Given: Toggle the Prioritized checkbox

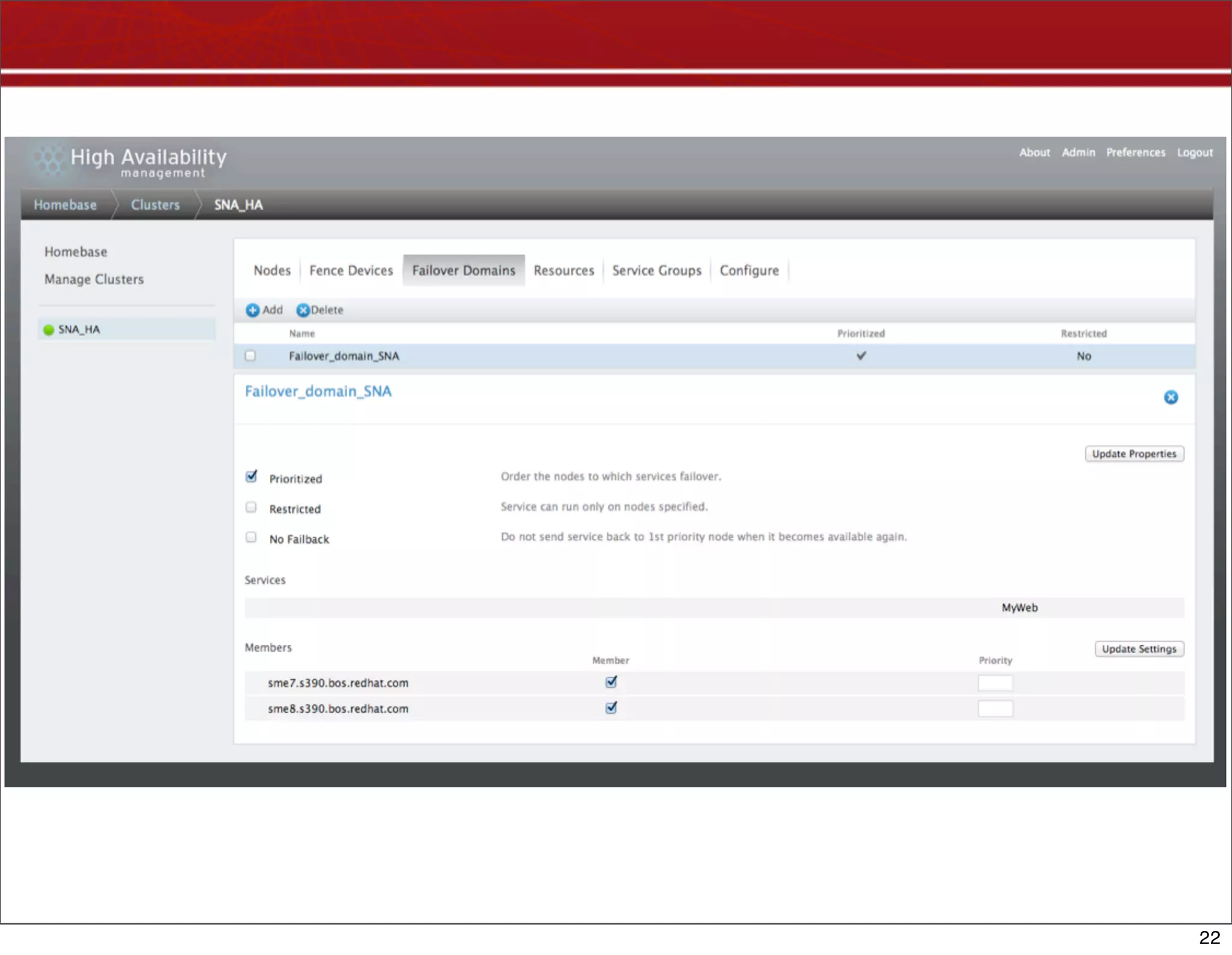Looking at the screenshot, I should tap(251, 477).
